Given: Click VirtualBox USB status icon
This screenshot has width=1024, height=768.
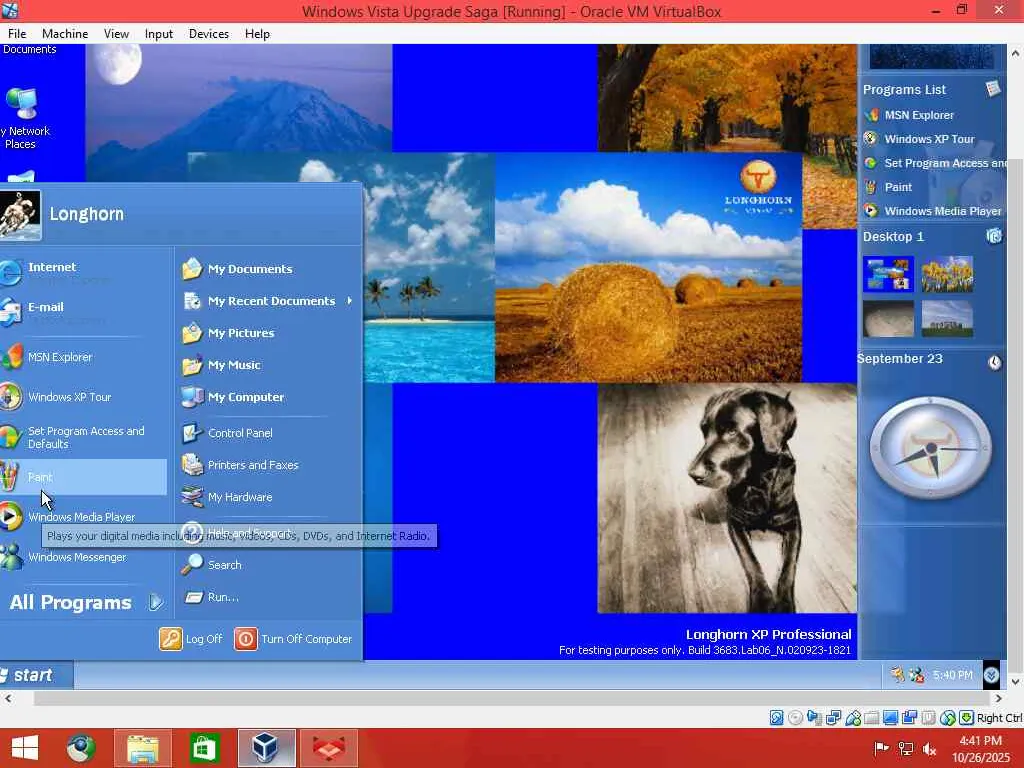Looking at the screenshot, I should tap(852, 718).
